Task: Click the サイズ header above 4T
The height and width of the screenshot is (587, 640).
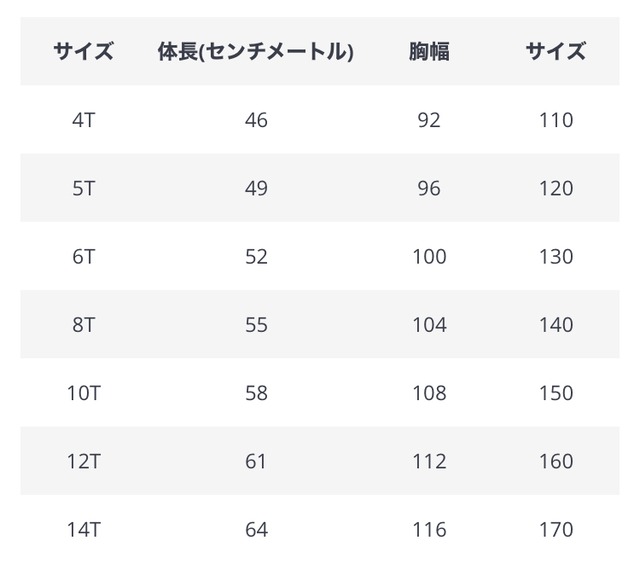Action: 84,52
